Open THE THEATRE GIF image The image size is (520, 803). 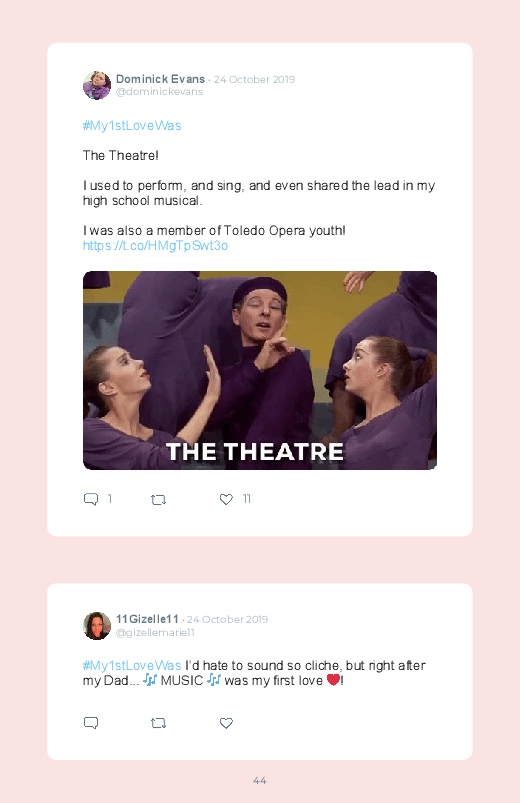(260, 370)
